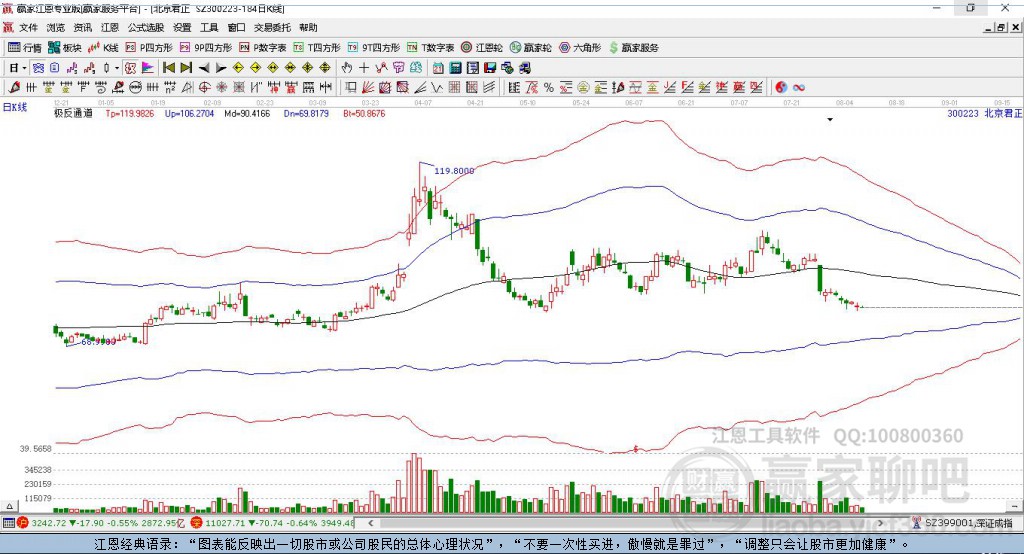The image size is (1024, 554).
Task: Open the 9T四方形 tool
Action: click(374, 48)
